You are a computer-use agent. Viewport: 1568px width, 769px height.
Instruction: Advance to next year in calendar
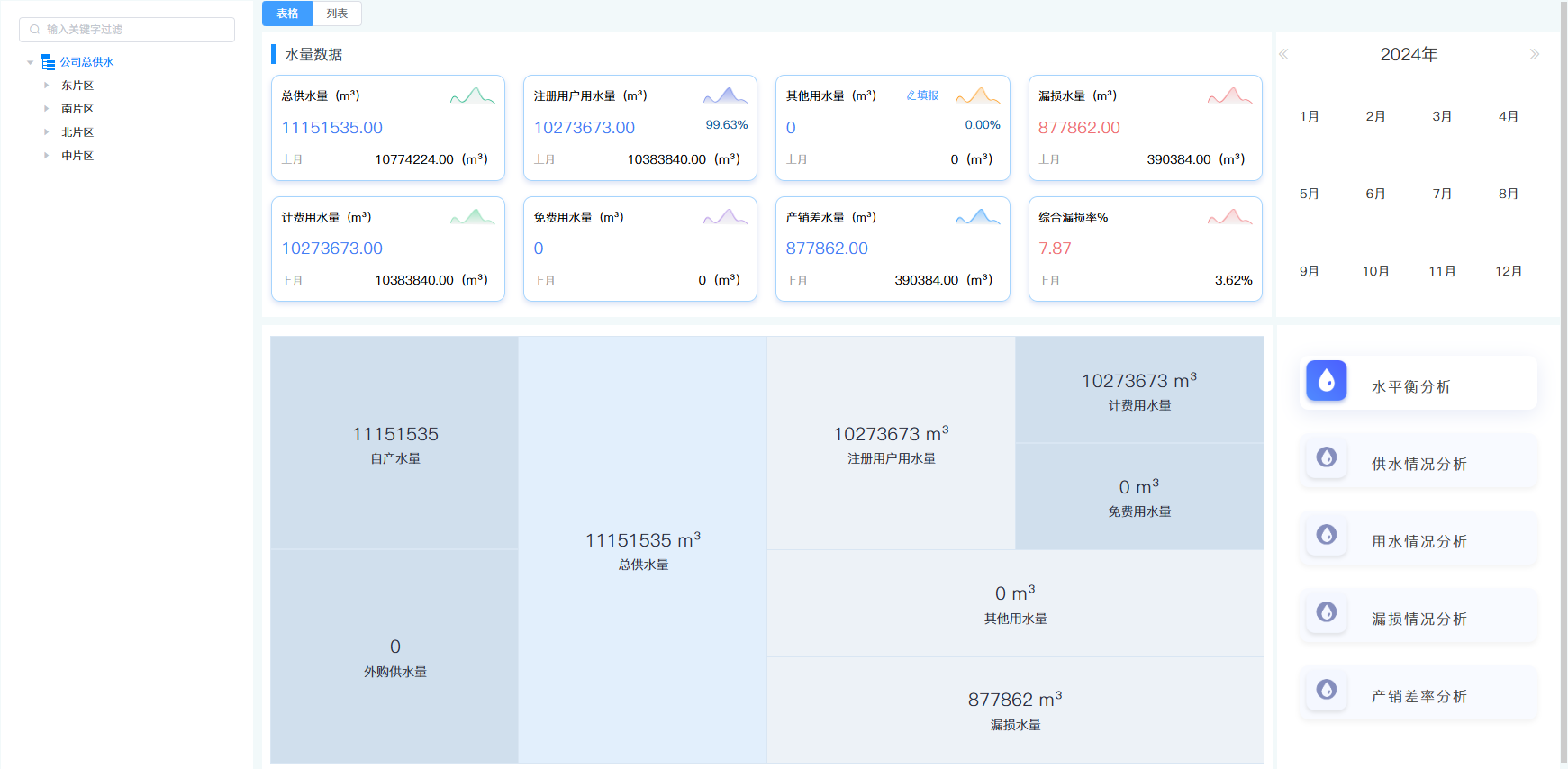(x=1534, y=55)
